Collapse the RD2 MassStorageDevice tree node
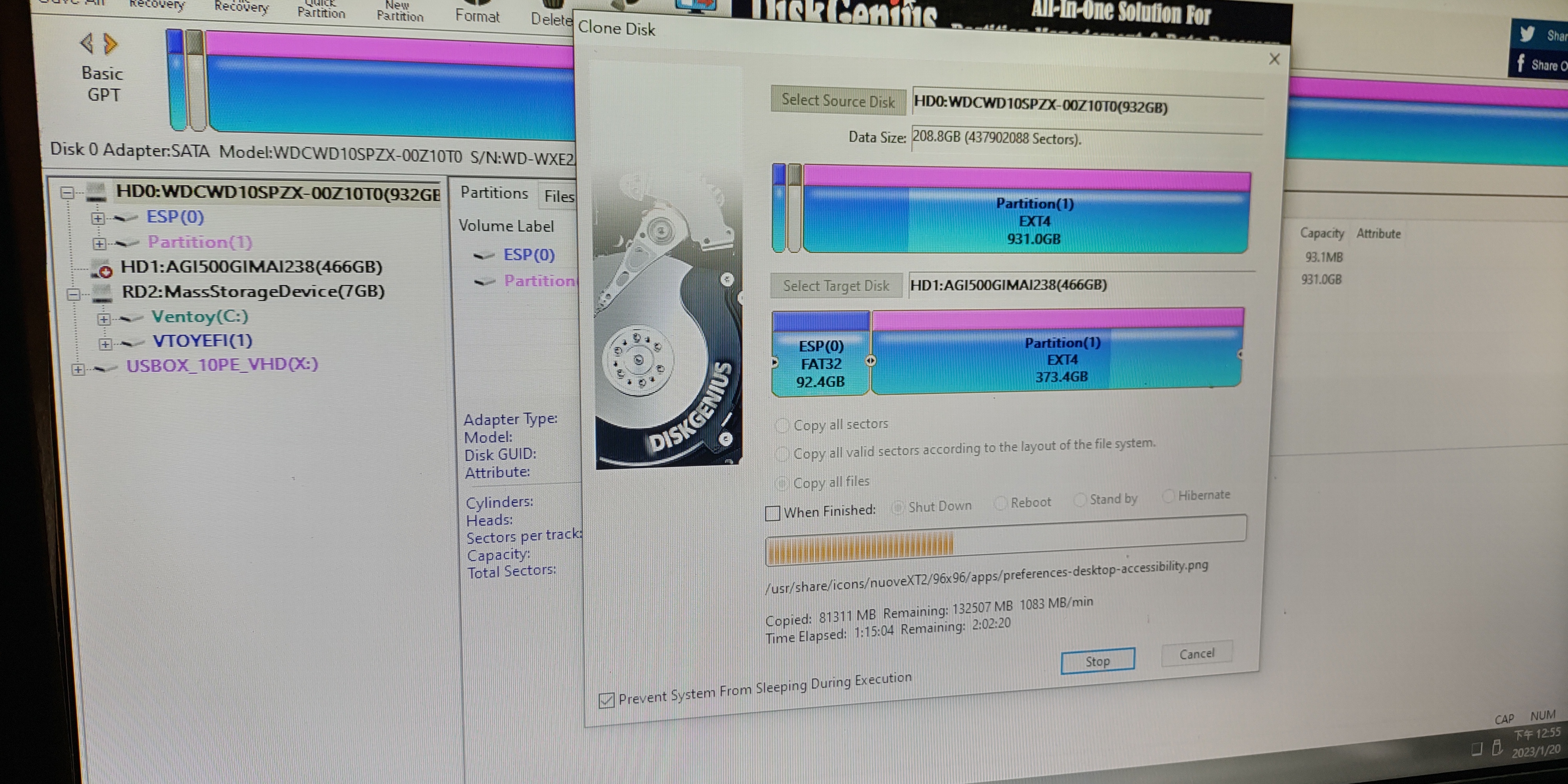 coord(74,295)
